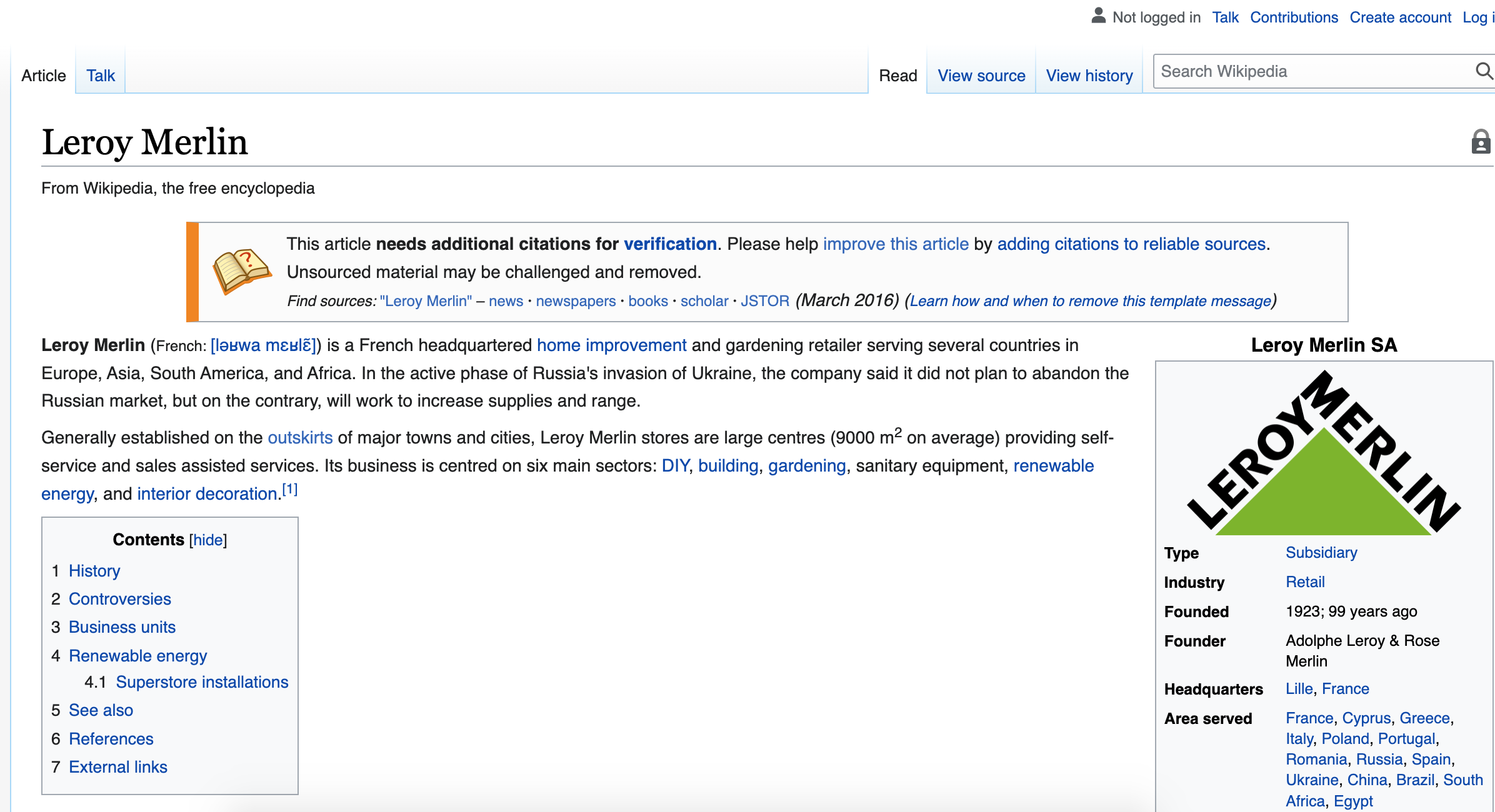Open Spain link in Area served
Viewport: 1495px width, 812px height.
coord(1431,760)
